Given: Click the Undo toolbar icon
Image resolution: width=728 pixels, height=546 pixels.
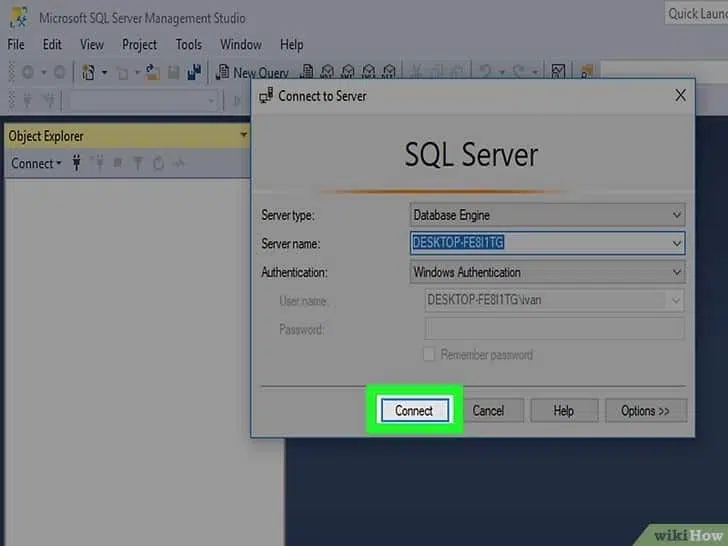Looking at the screenshot, I should 485,72.
